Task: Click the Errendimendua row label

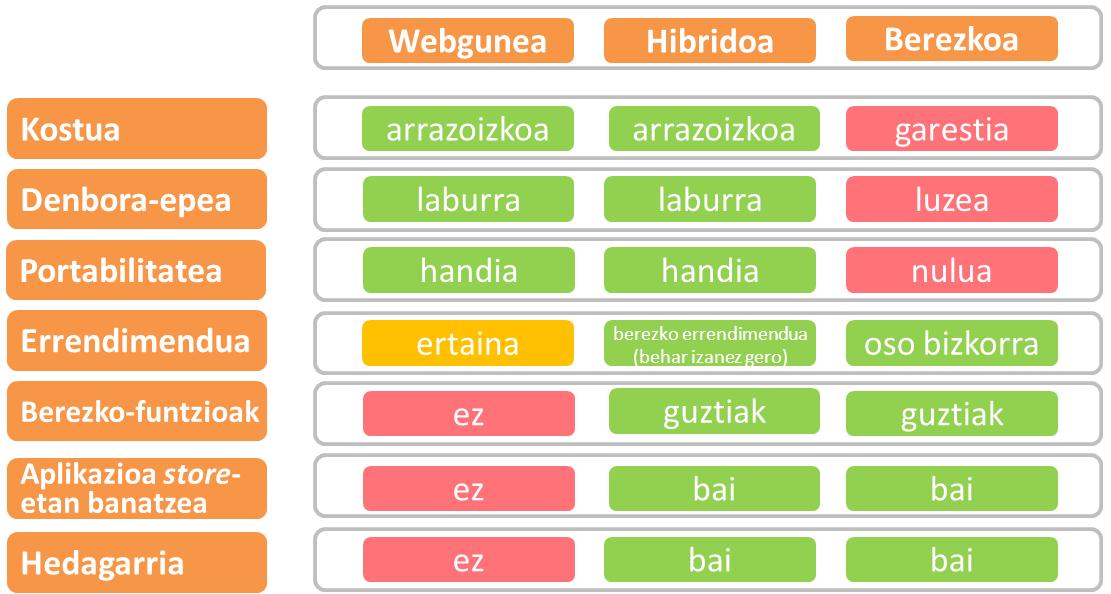Action: 137,341
